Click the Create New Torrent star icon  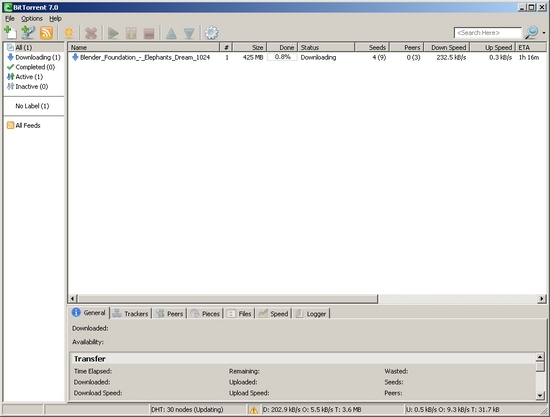tap(69, 33)
